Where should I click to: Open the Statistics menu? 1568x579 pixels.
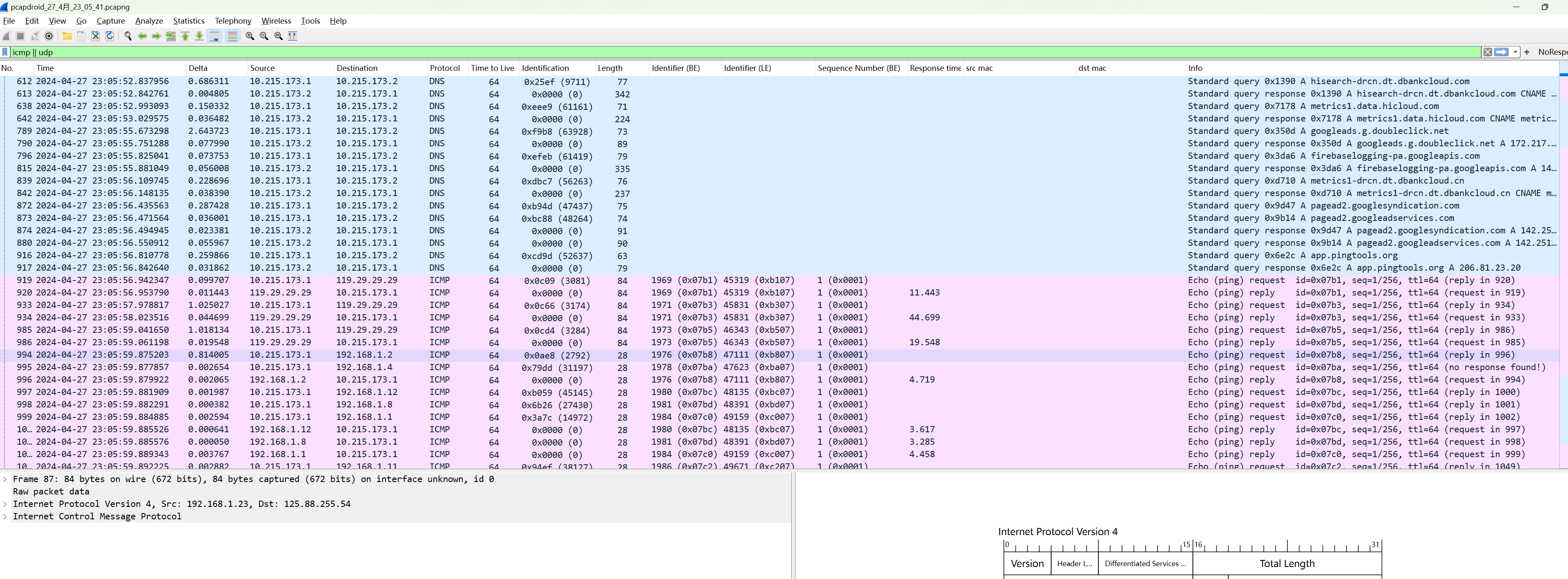189,21
